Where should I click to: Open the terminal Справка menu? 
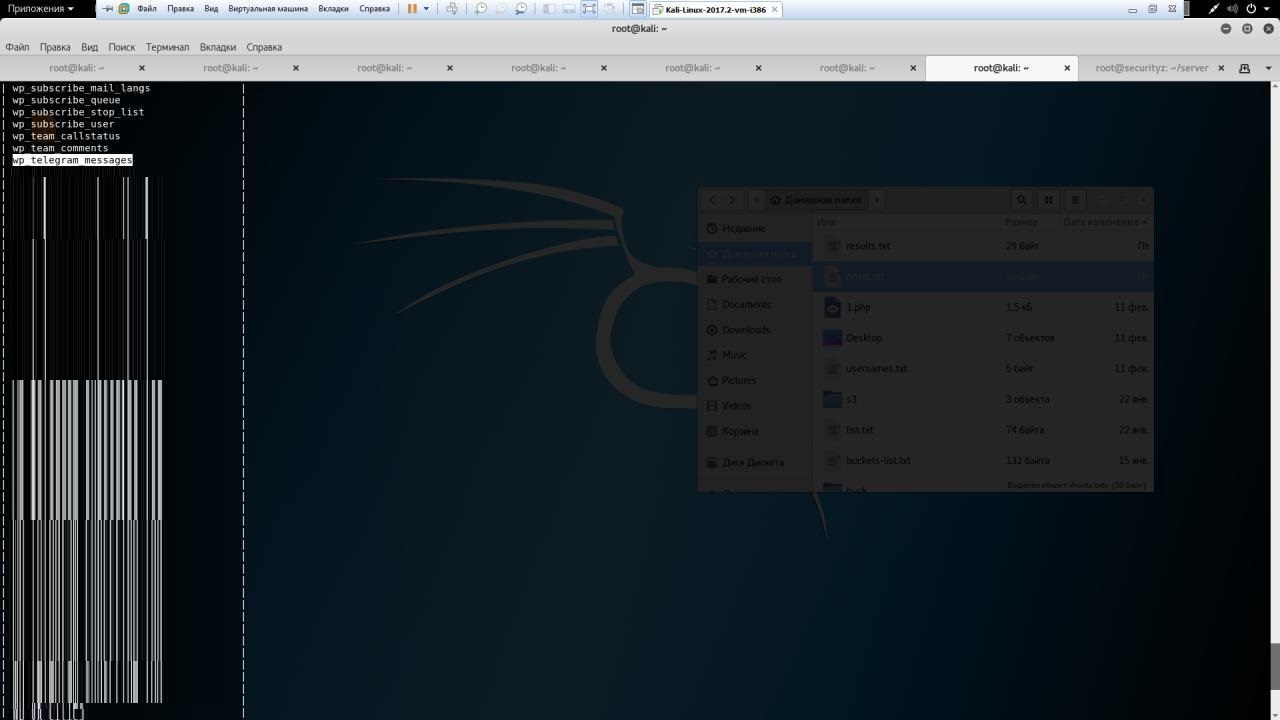click(x=264, y=47)
